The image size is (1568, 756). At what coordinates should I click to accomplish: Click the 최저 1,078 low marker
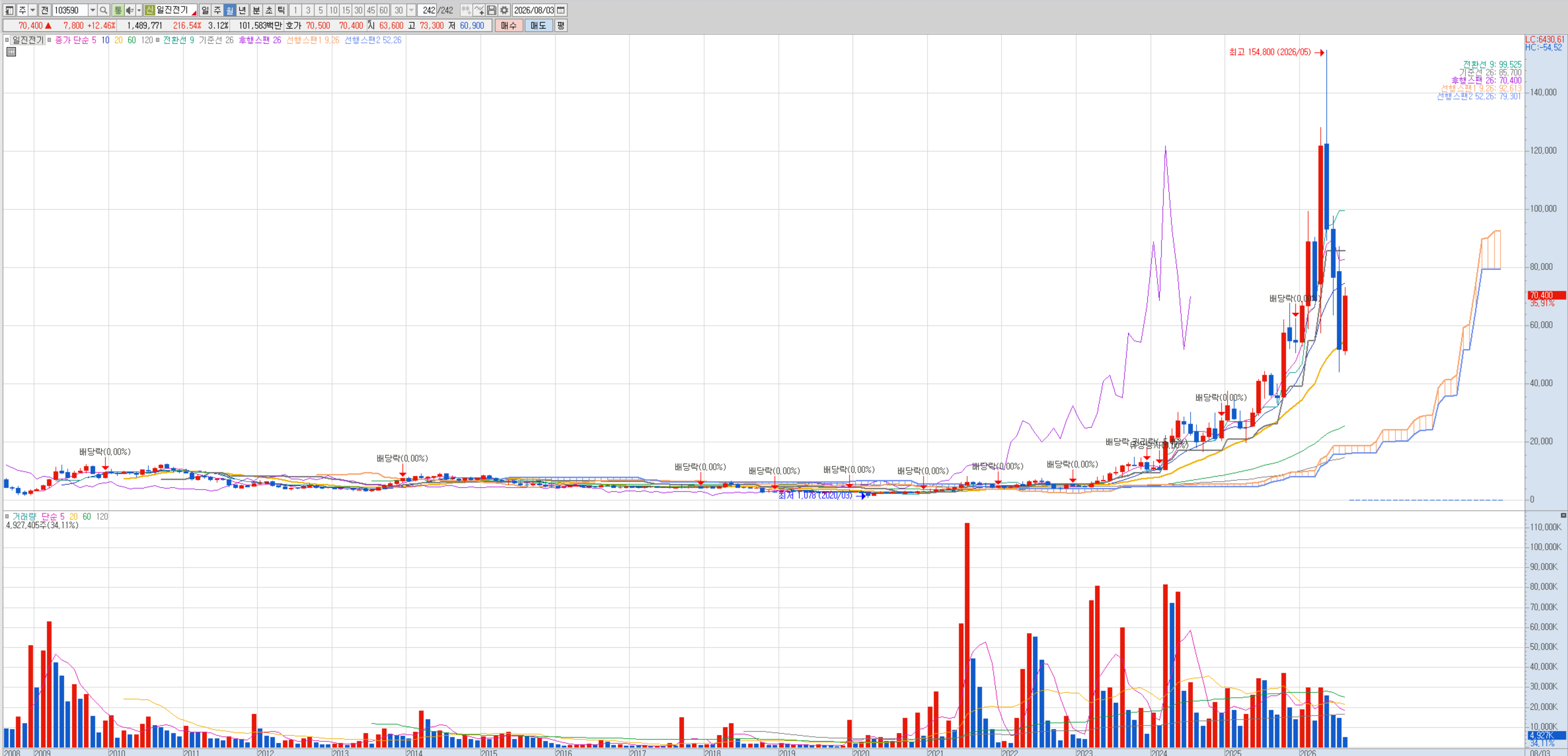[822, 496]
